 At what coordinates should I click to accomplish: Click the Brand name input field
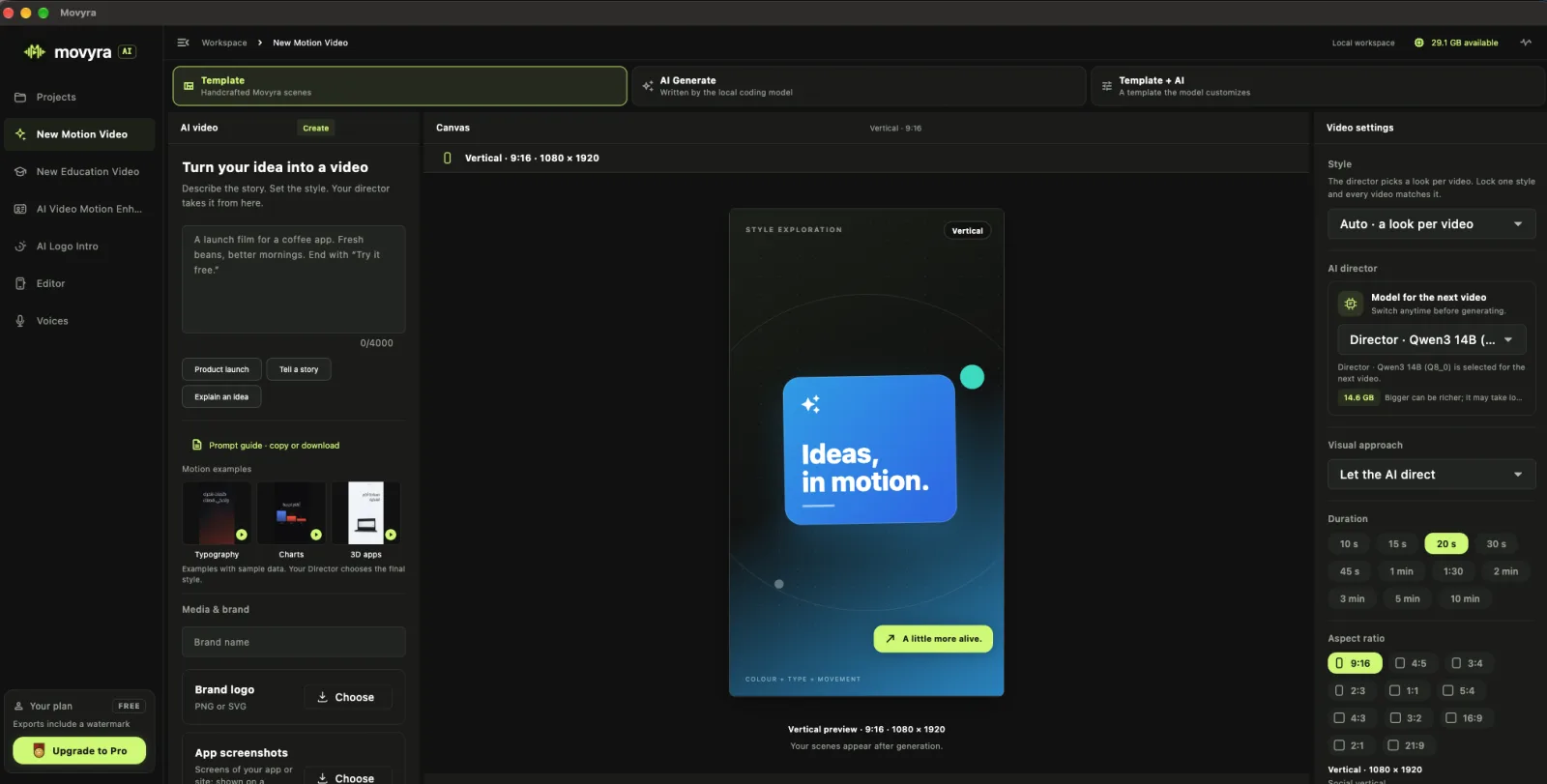(294, 642)
